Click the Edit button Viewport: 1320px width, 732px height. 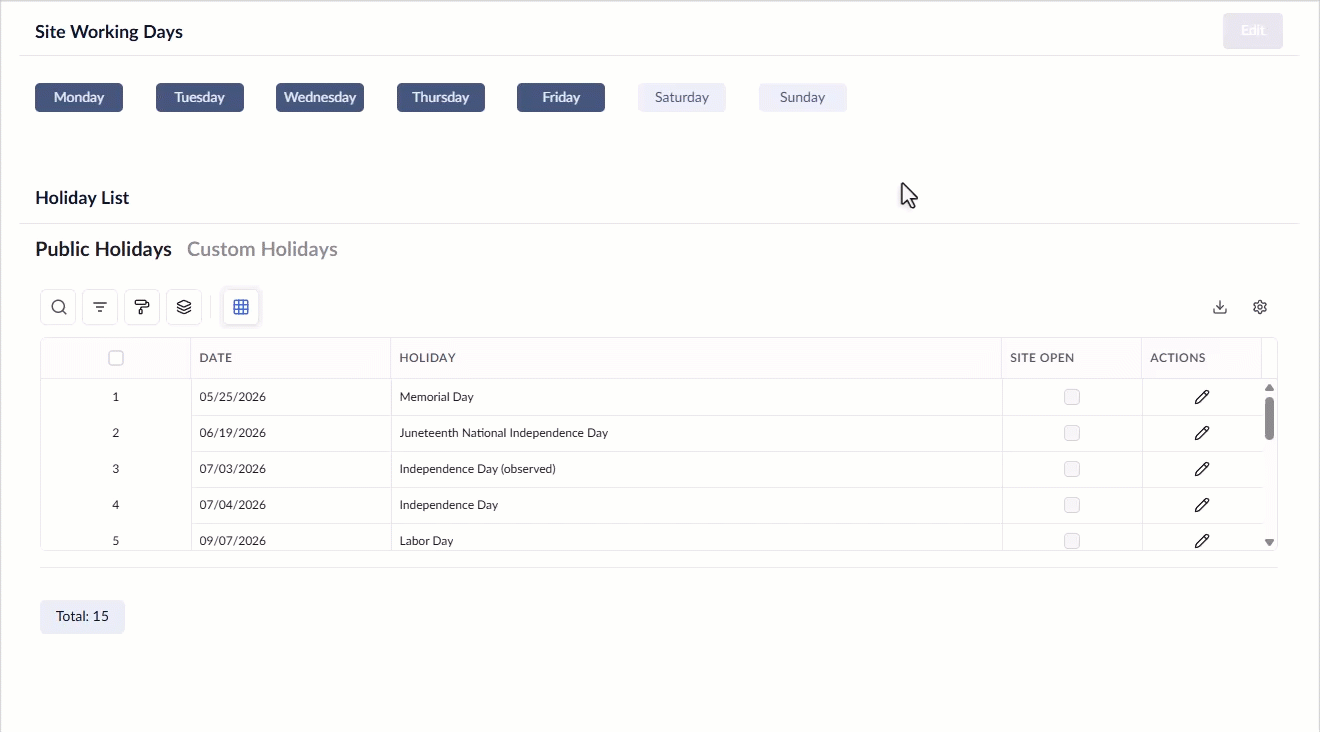pos(1253,31)
